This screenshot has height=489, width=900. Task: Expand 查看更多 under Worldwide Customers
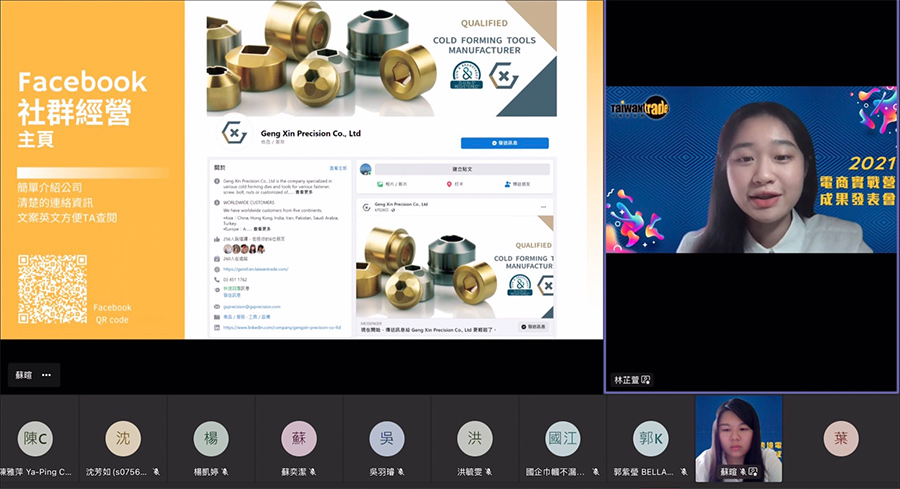(262, 228)
